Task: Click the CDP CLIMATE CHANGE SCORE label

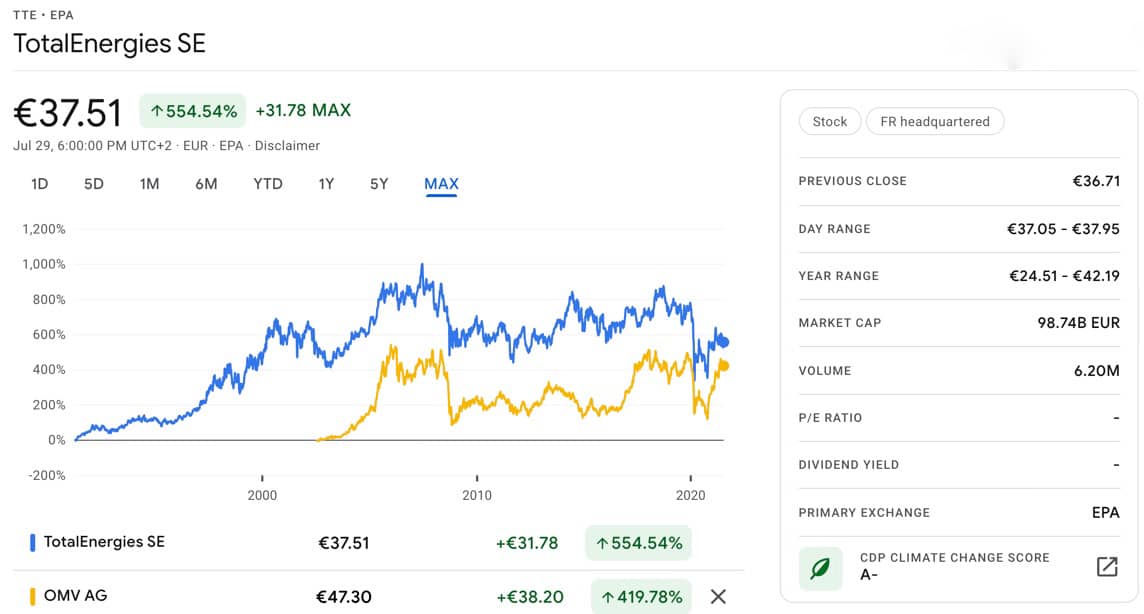Action: [x=954, y=558]
